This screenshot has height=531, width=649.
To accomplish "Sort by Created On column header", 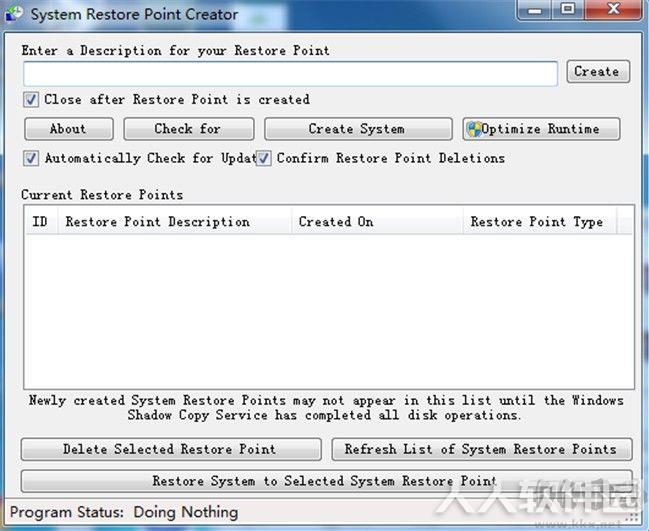I will tap(377, 222).
